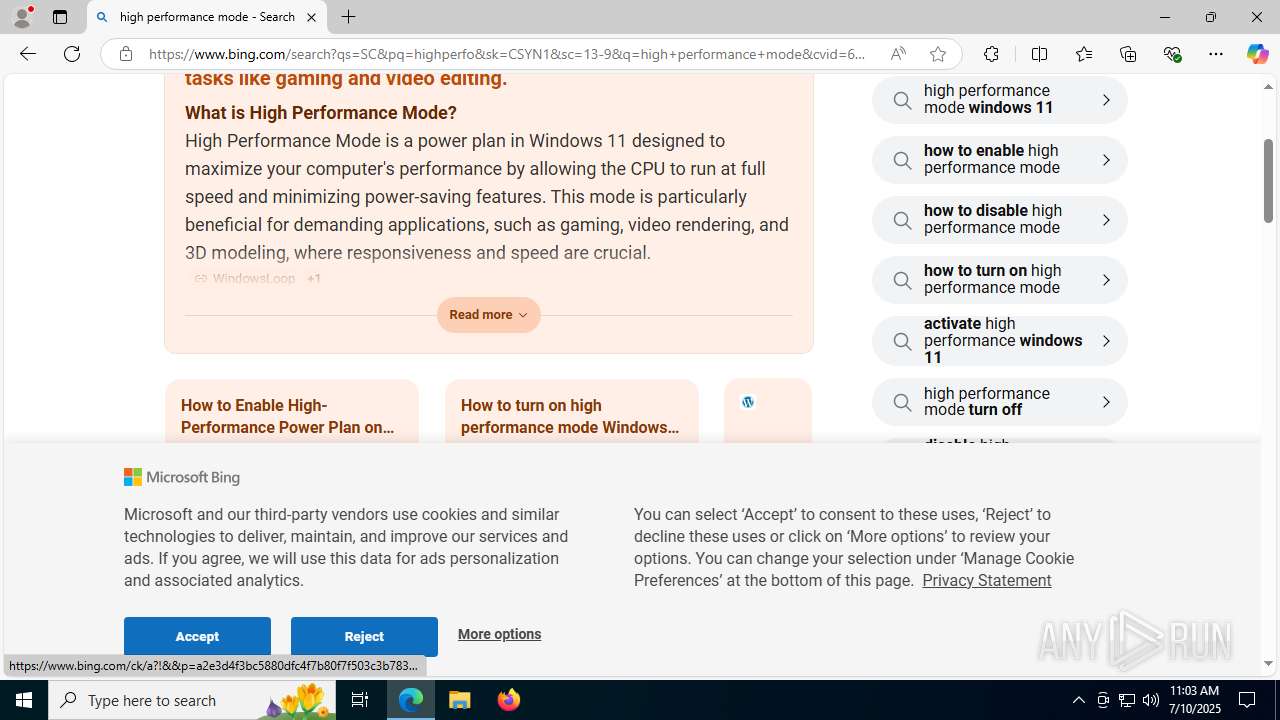Open Settings and more ellipsis

[1215, 54]
